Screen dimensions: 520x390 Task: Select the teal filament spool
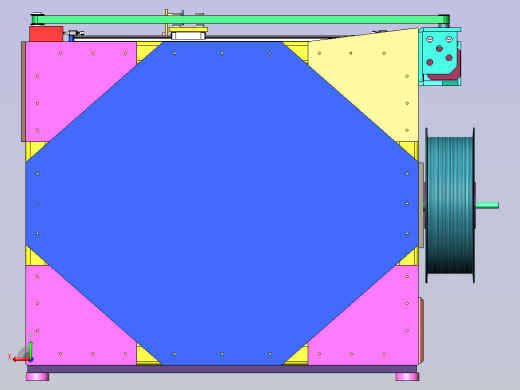(450, 205)
